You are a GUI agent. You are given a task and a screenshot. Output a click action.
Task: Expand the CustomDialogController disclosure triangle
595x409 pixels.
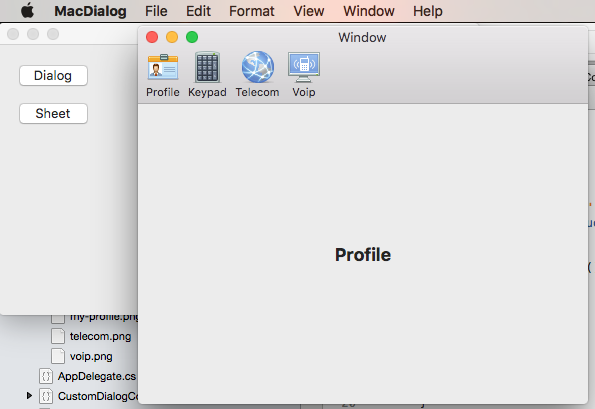pyautogui.click(x=29, y=396)
